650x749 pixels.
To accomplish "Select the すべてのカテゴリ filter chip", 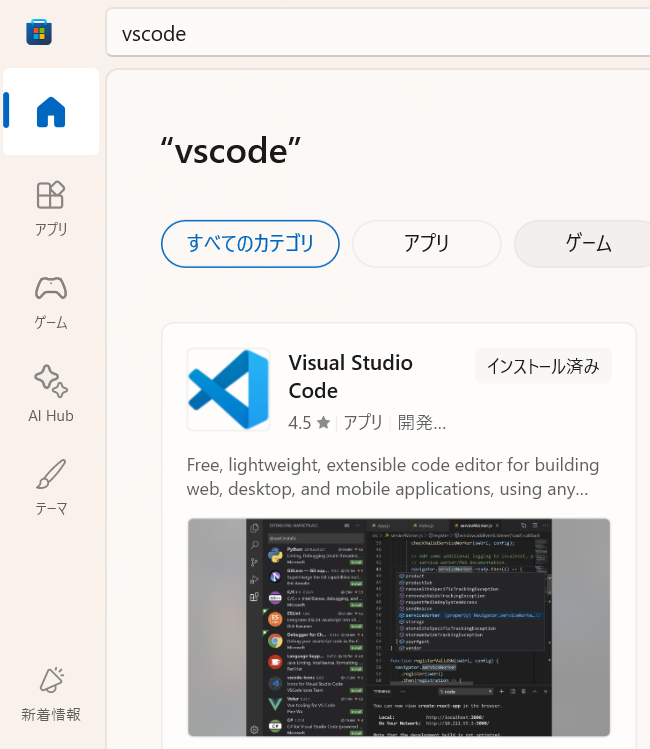I will [x=250, y=244].
